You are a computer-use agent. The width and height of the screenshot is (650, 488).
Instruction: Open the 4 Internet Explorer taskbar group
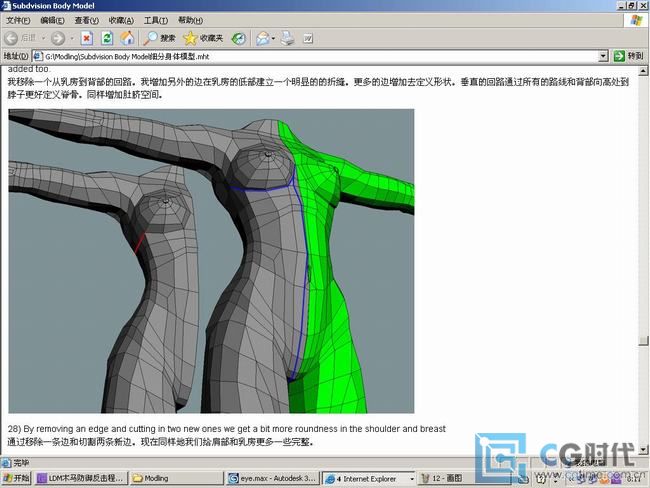coord(369,478)
